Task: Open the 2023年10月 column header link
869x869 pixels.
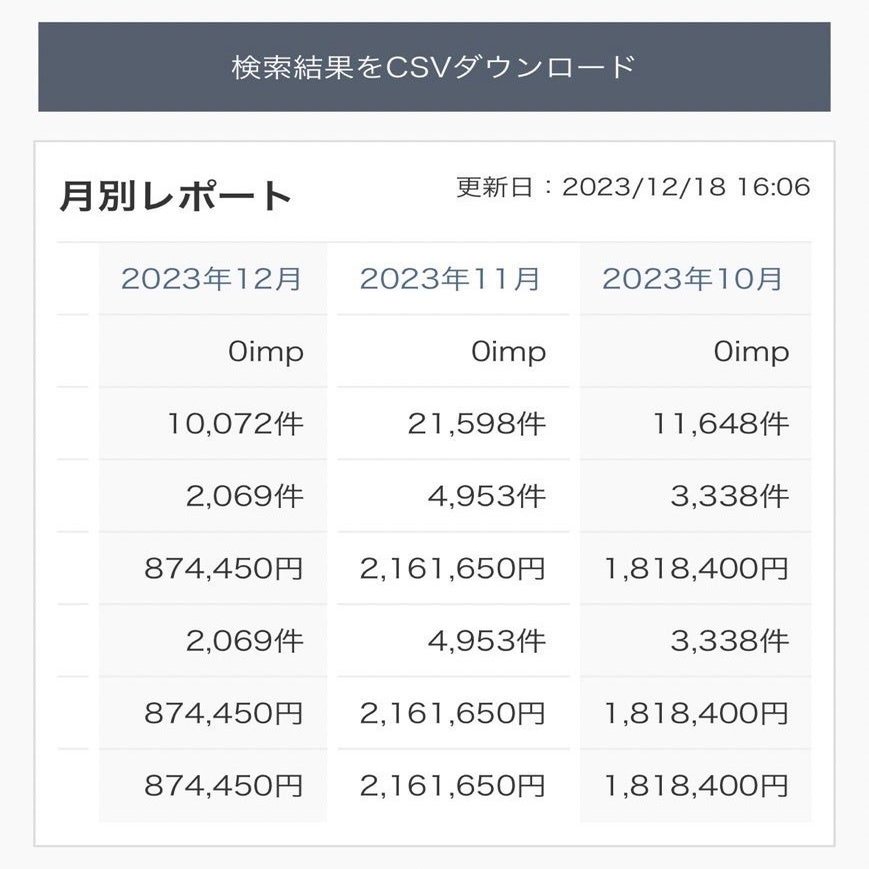Action: tap(692, 279)
